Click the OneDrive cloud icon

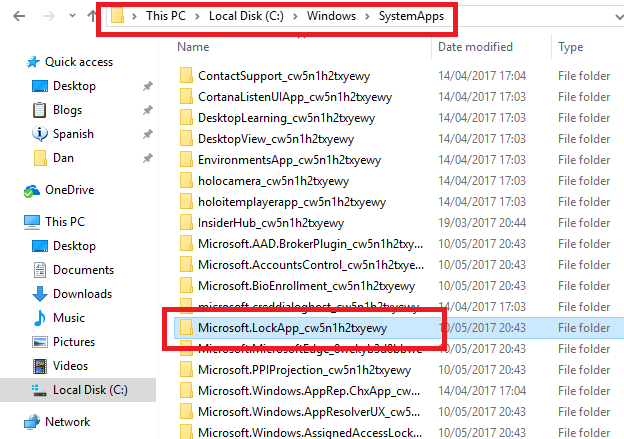click(32, 191)
